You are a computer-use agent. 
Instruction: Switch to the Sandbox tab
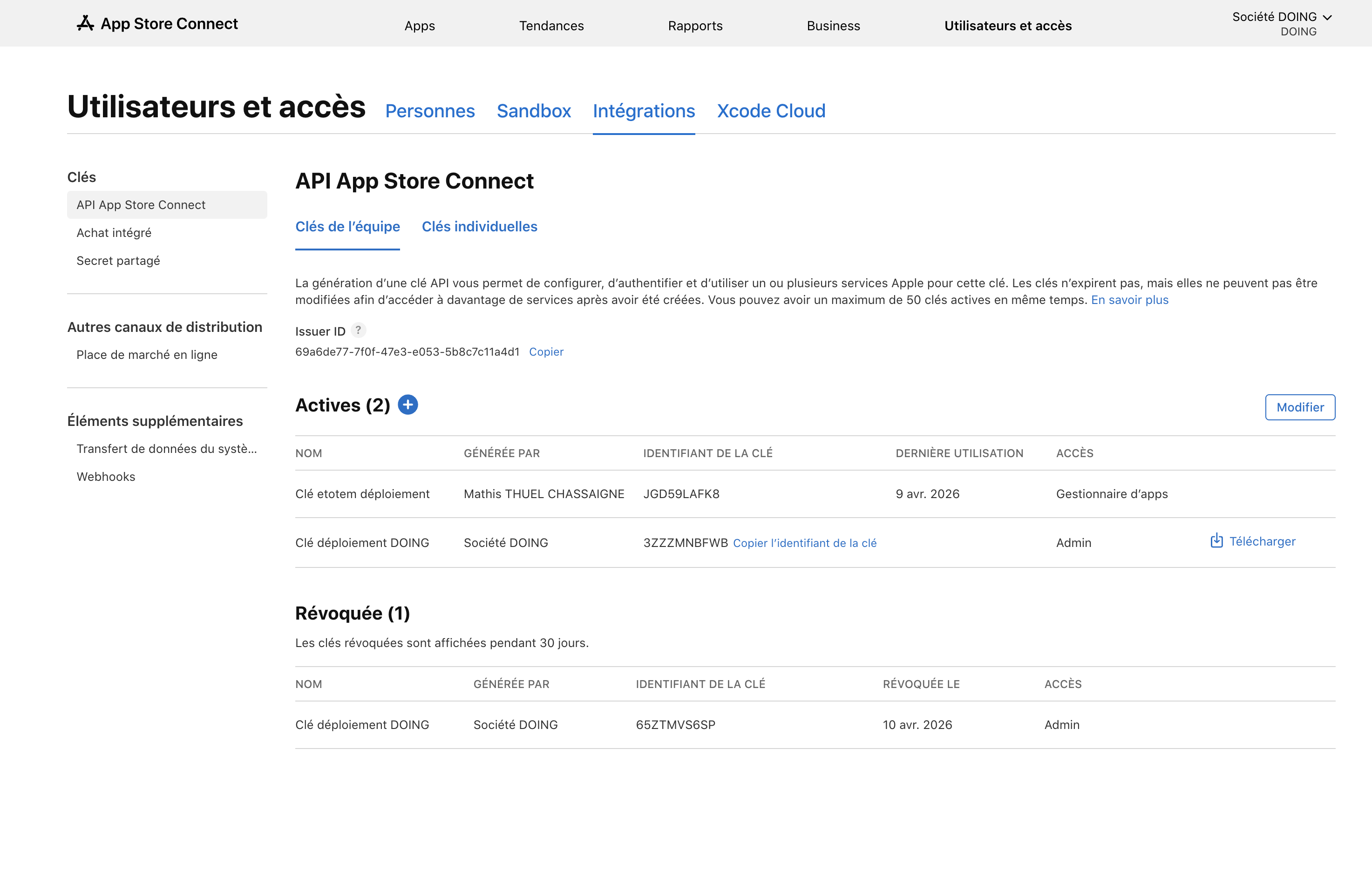coord(534,110)
